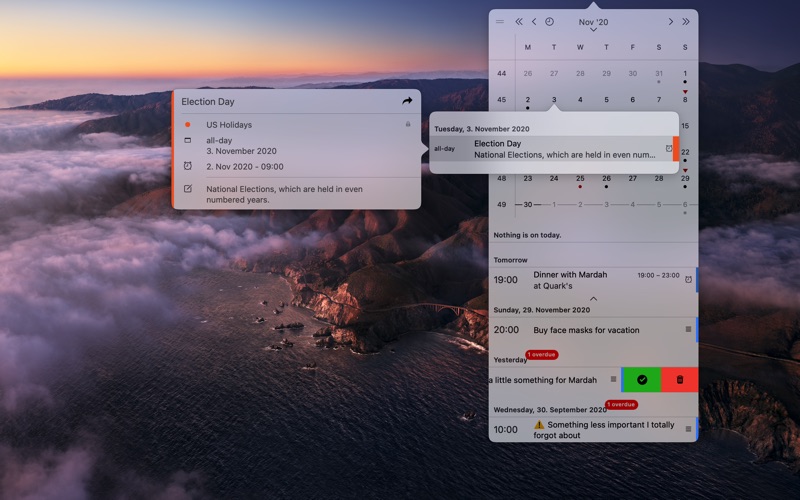Select day 23 in week 48 row
Viewport: 800px width, 500px height.
(x=528, y=179)
